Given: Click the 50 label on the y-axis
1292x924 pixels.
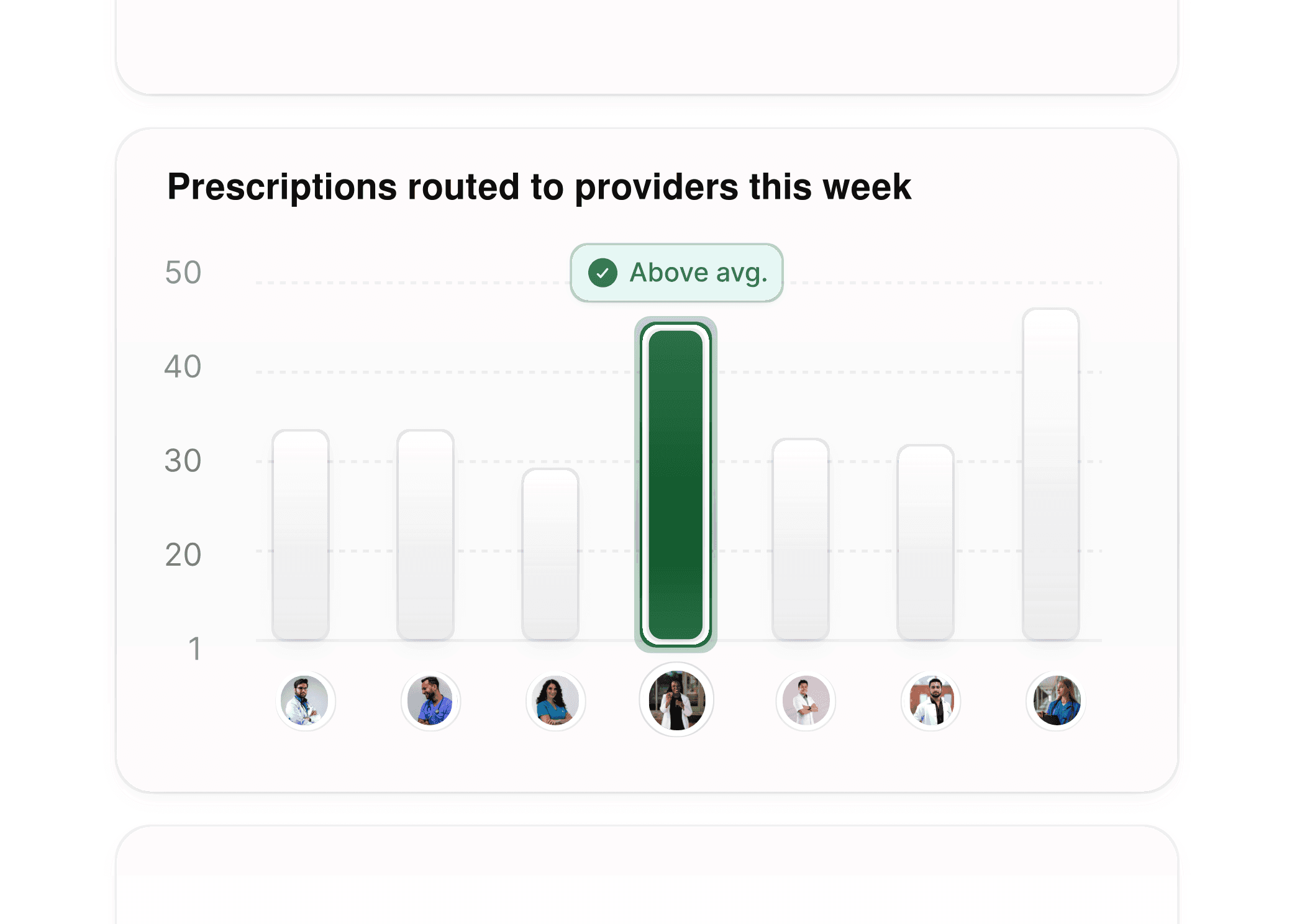Looking at the screenshot, I should (x=183, y=272).
